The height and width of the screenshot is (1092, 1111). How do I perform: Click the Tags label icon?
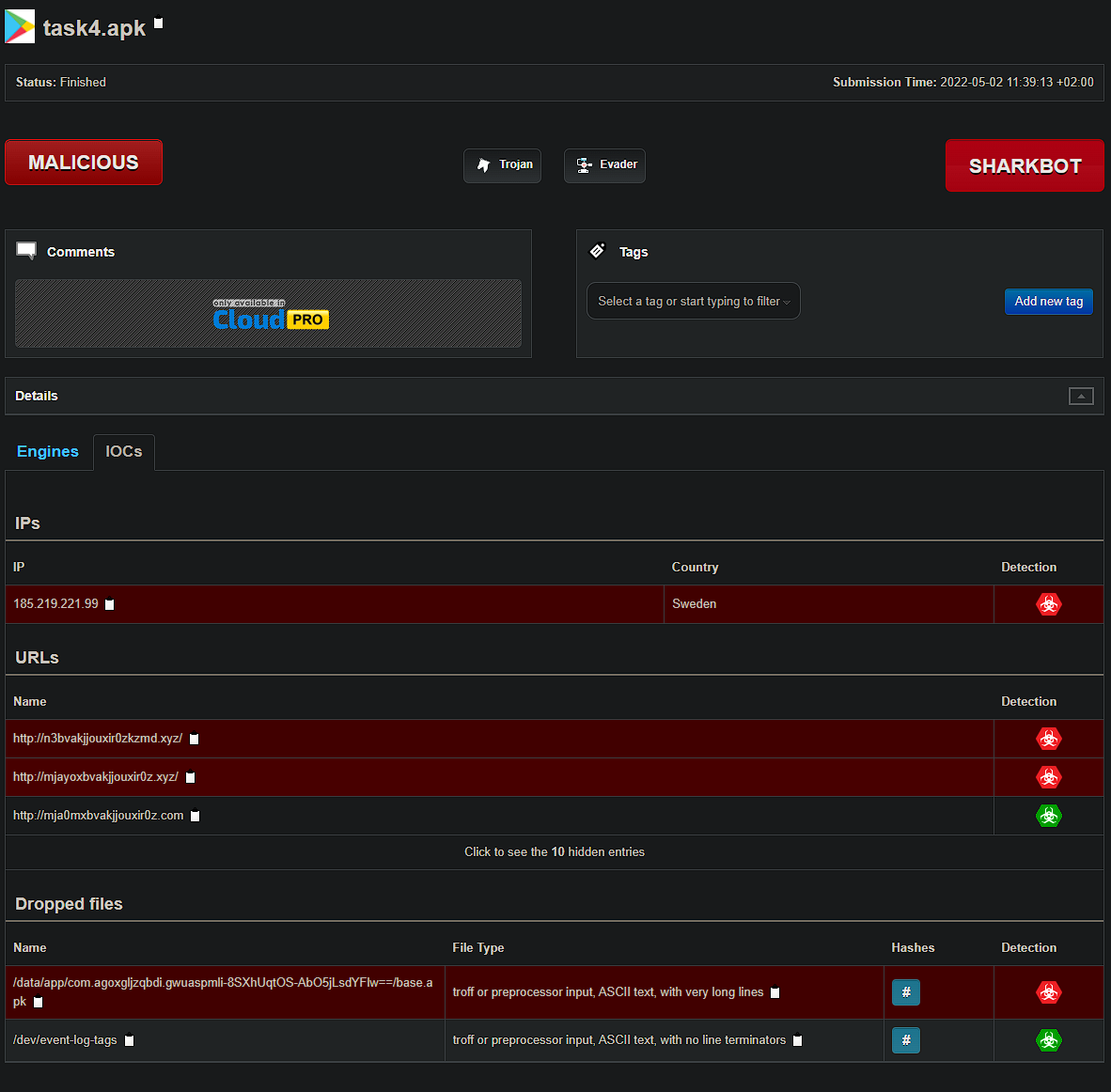[597, 251]
